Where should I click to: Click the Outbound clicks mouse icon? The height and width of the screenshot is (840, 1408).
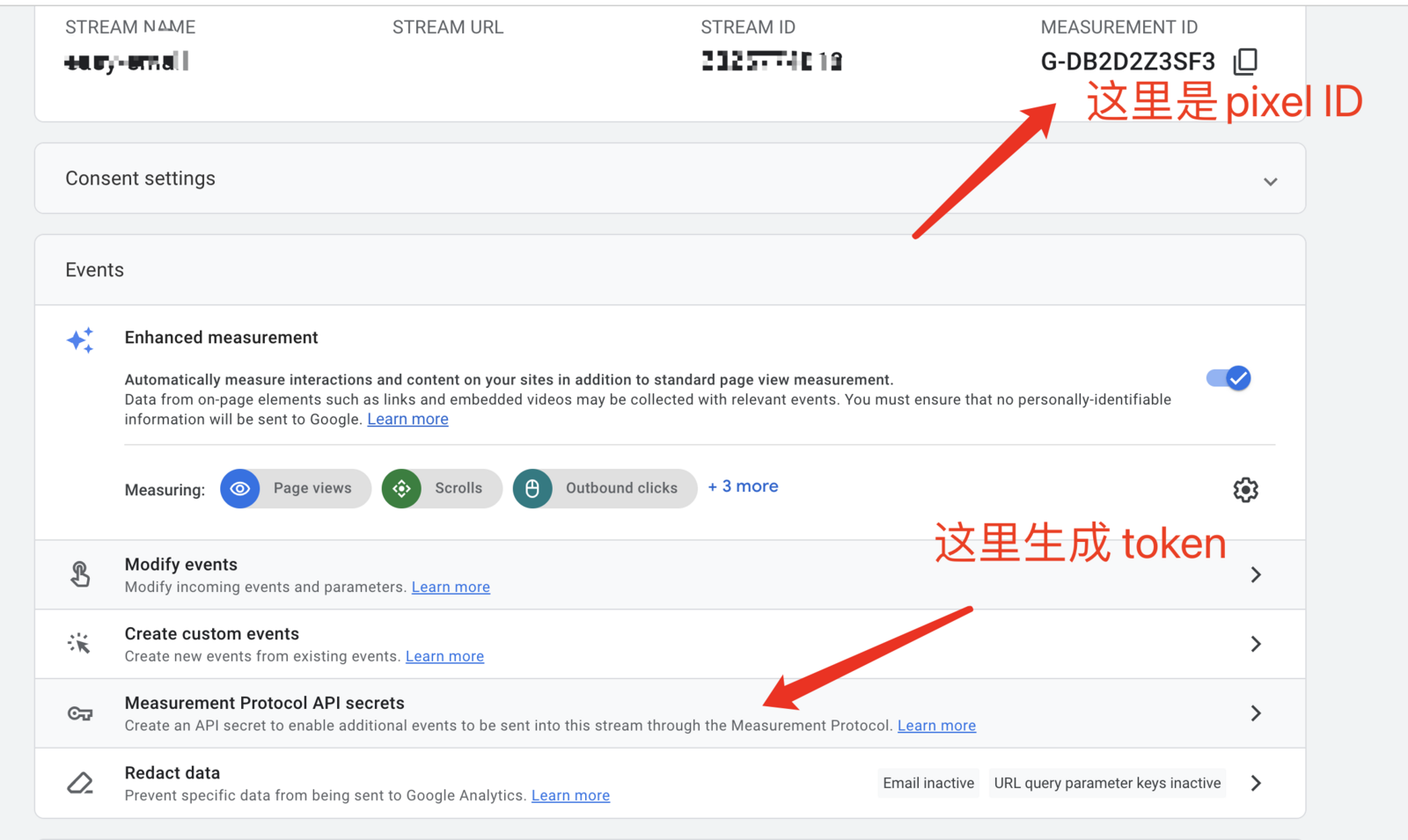pos(532,489)
